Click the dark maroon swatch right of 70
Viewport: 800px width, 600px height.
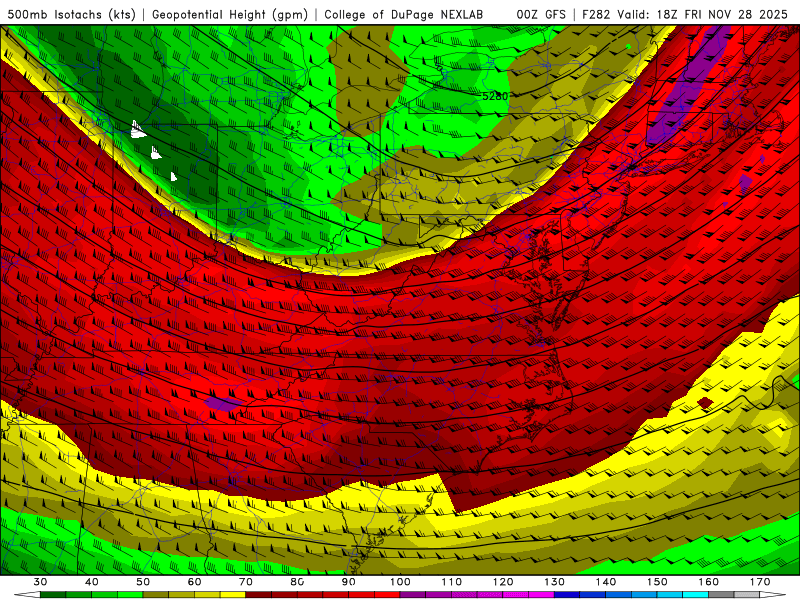tap(259, 595)
